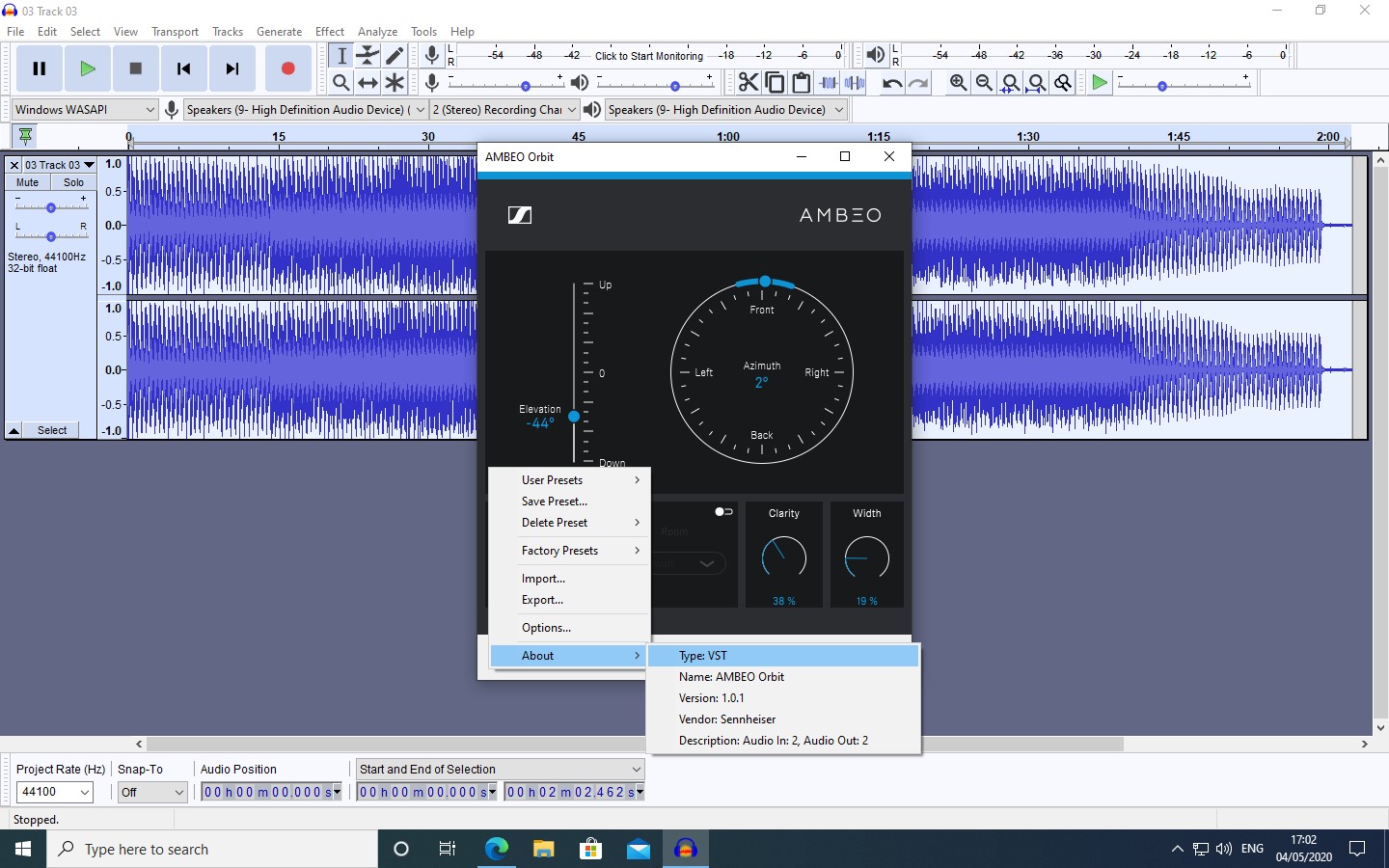
Task: Select the Draw (pencil) tool
Action: pos(395,56)
